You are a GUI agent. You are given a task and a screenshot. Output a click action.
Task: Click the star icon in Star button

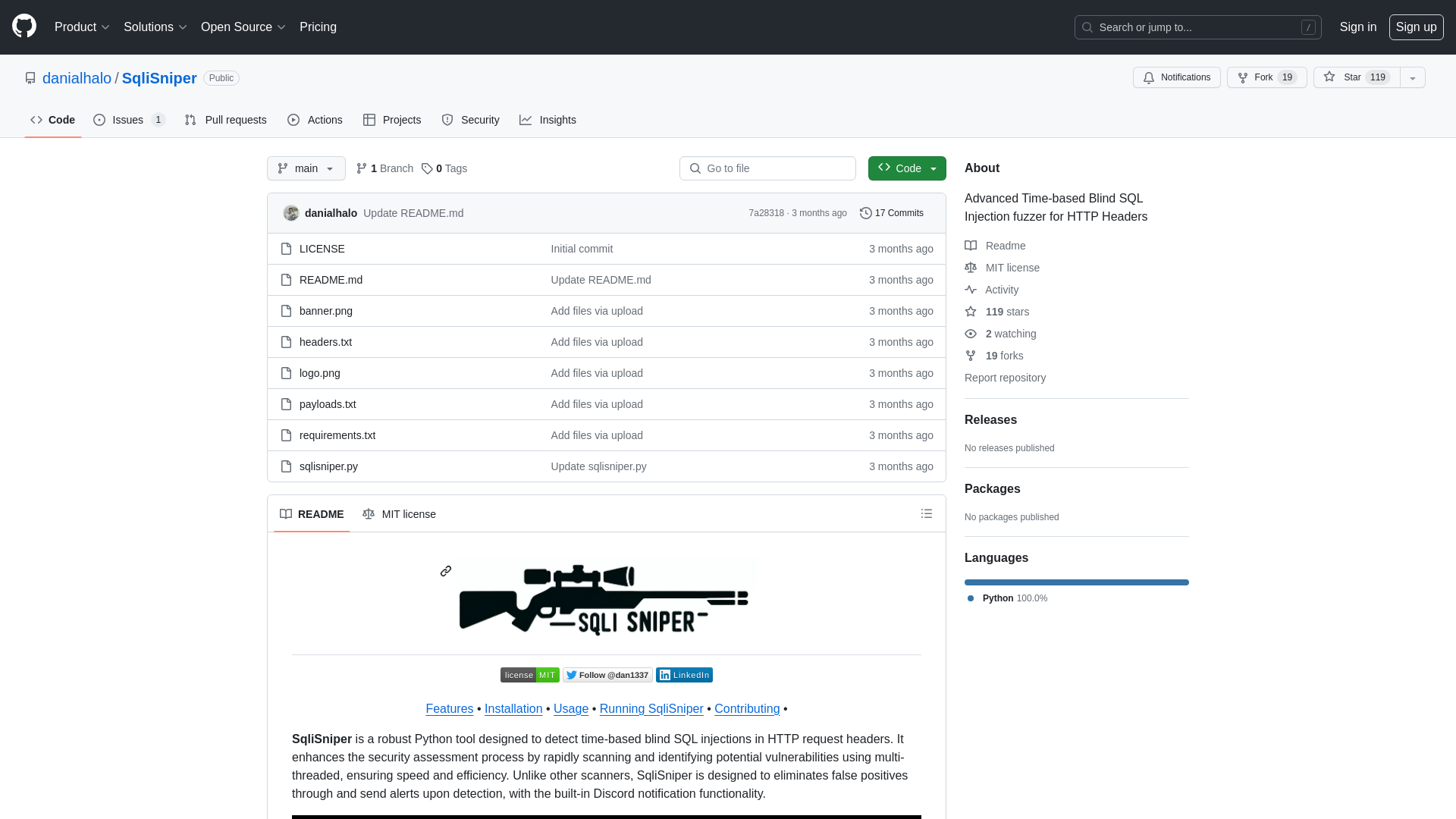click(1329, 77)
